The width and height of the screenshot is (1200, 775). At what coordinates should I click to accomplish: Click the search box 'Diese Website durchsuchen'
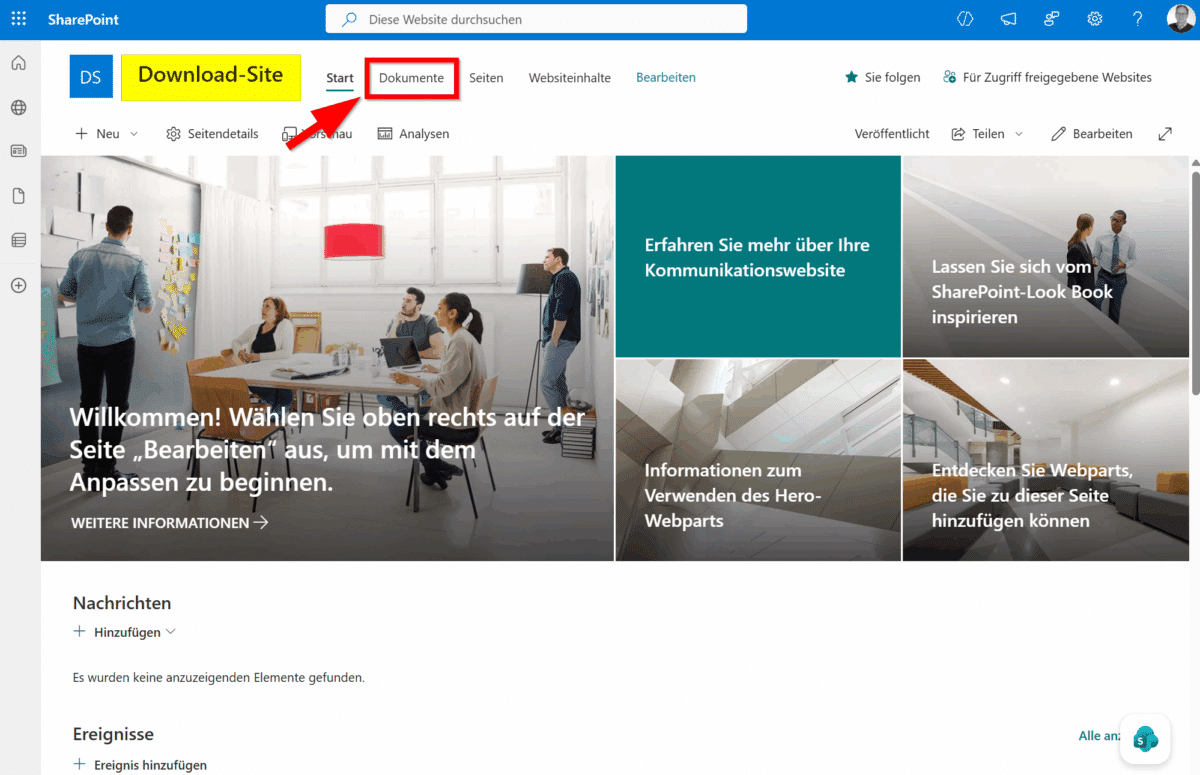[x=536, y=19]
